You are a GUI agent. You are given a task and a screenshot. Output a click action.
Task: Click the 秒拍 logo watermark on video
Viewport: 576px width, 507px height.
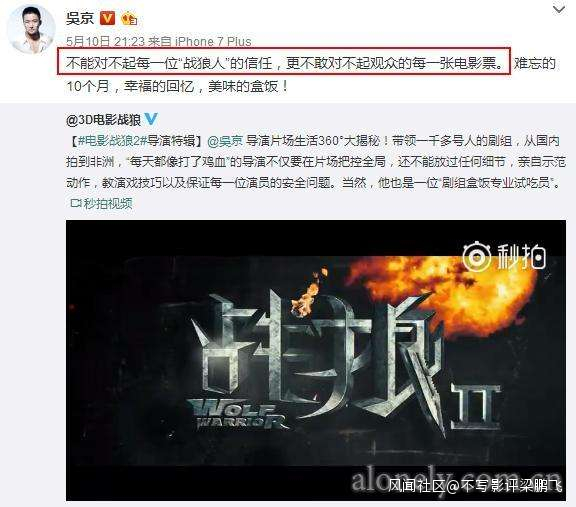point(504,256)
